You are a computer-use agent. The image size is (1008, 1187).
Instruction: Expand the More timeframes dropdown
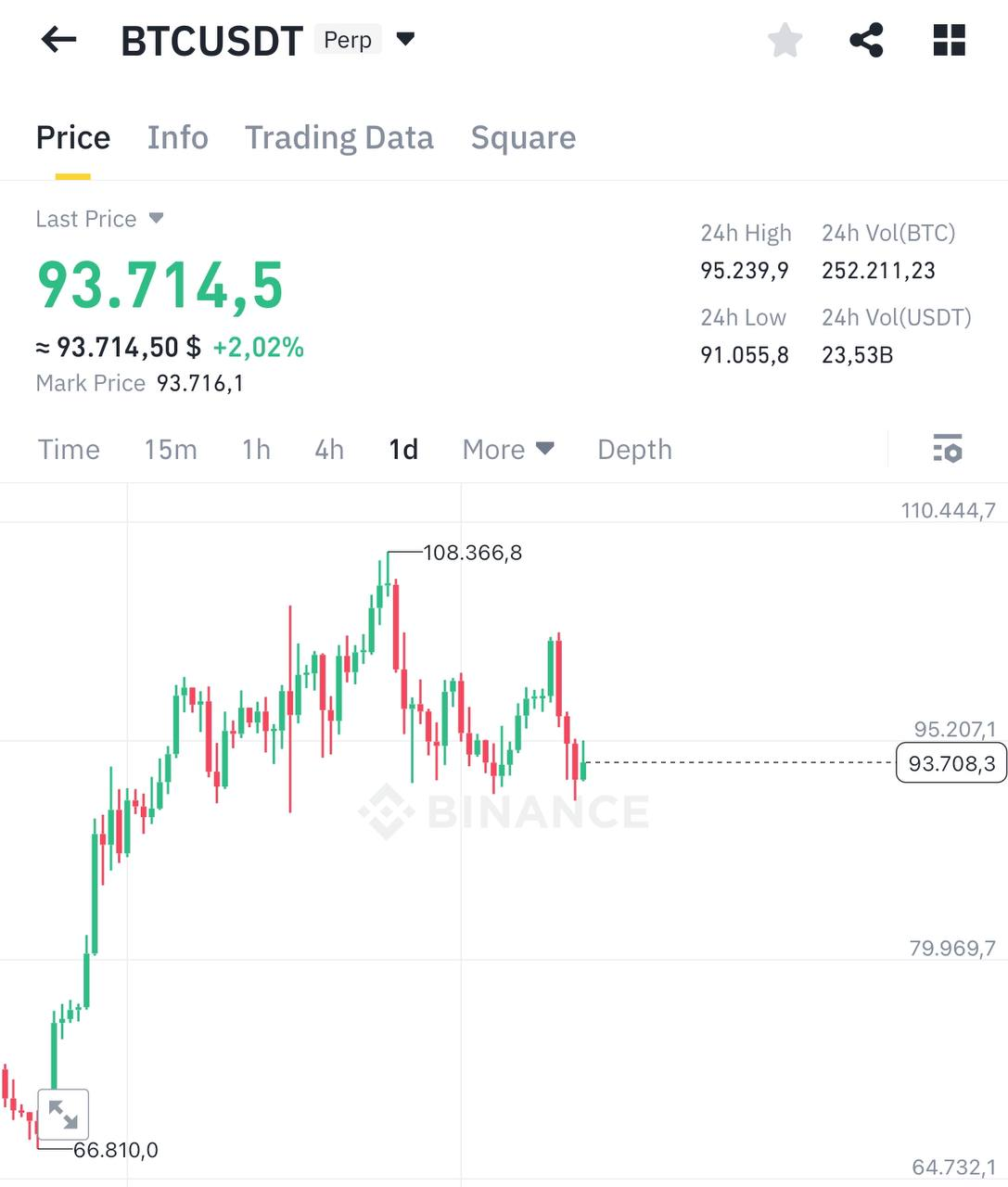point(507,450)
